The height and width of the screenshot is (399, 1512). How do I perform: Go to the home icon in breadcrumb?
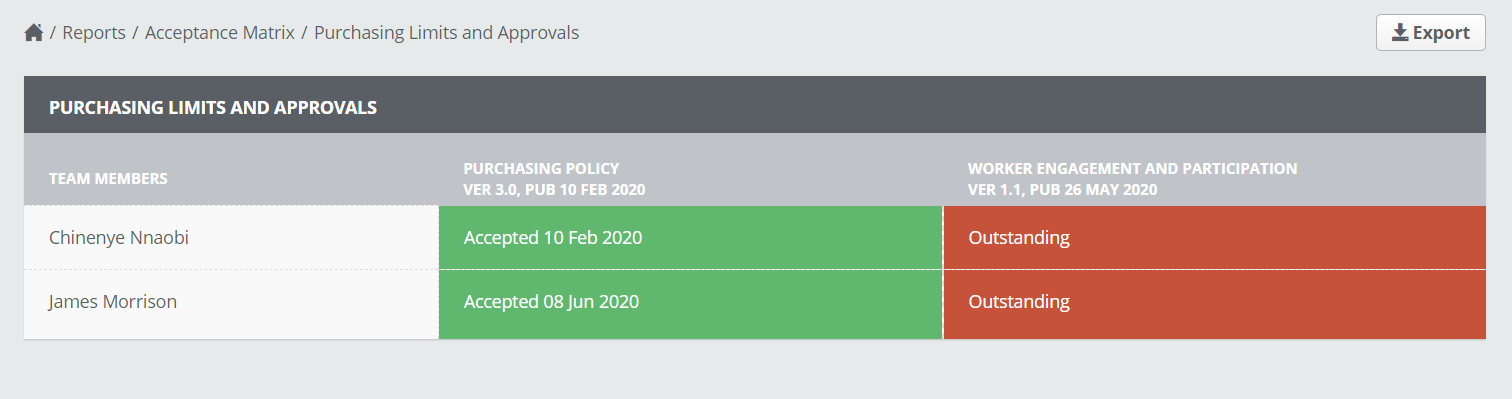click(x=34, y=33)
